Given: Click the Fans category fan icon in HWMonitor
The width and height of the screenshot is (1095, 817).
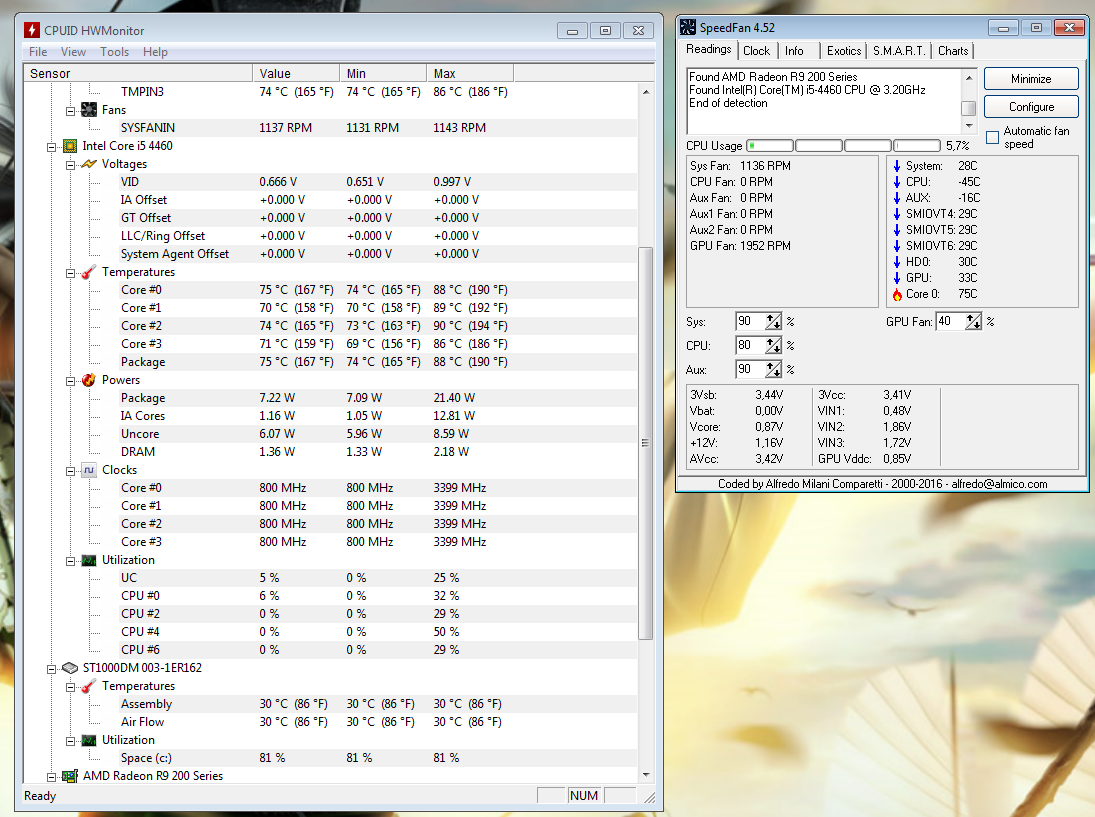Looking at the screenshot, I should tap(89, 110).
